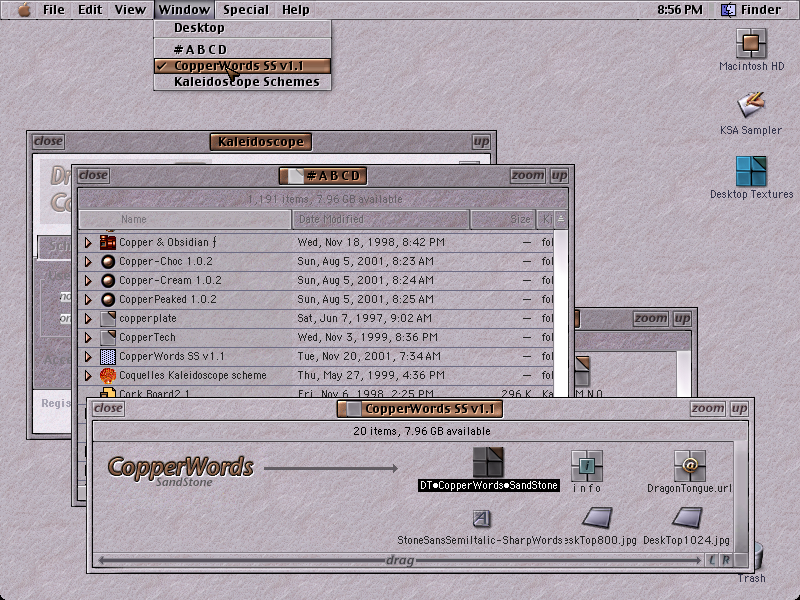
Task: Select the Copper & Obsidian folder icon
Action: 108,242
